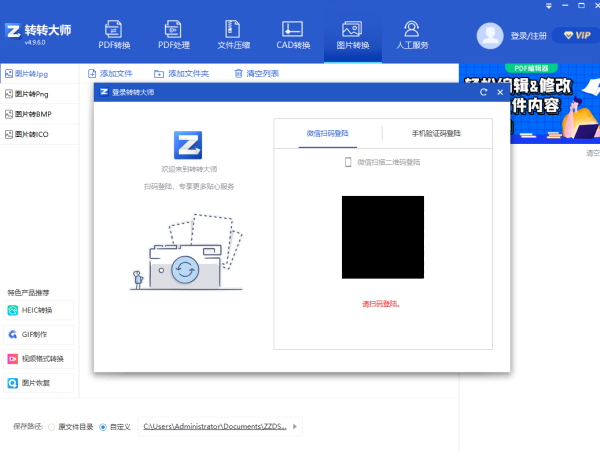Click the VIP badge
This screenshot has height=452, width=600.
click(x=576, y=35)
